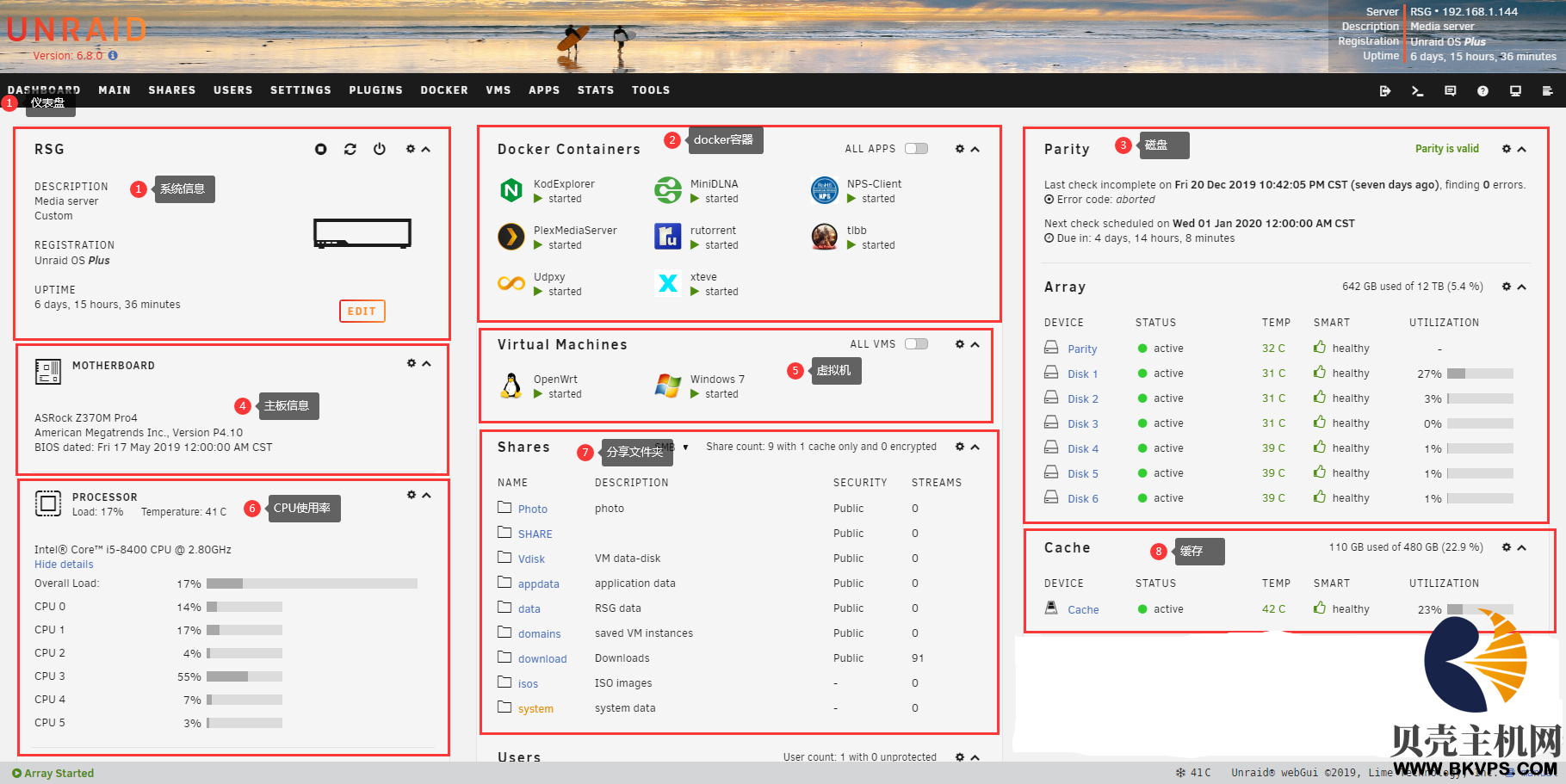Collapse the Array panel
1566x784 pixels.
tap(1522, 287)
